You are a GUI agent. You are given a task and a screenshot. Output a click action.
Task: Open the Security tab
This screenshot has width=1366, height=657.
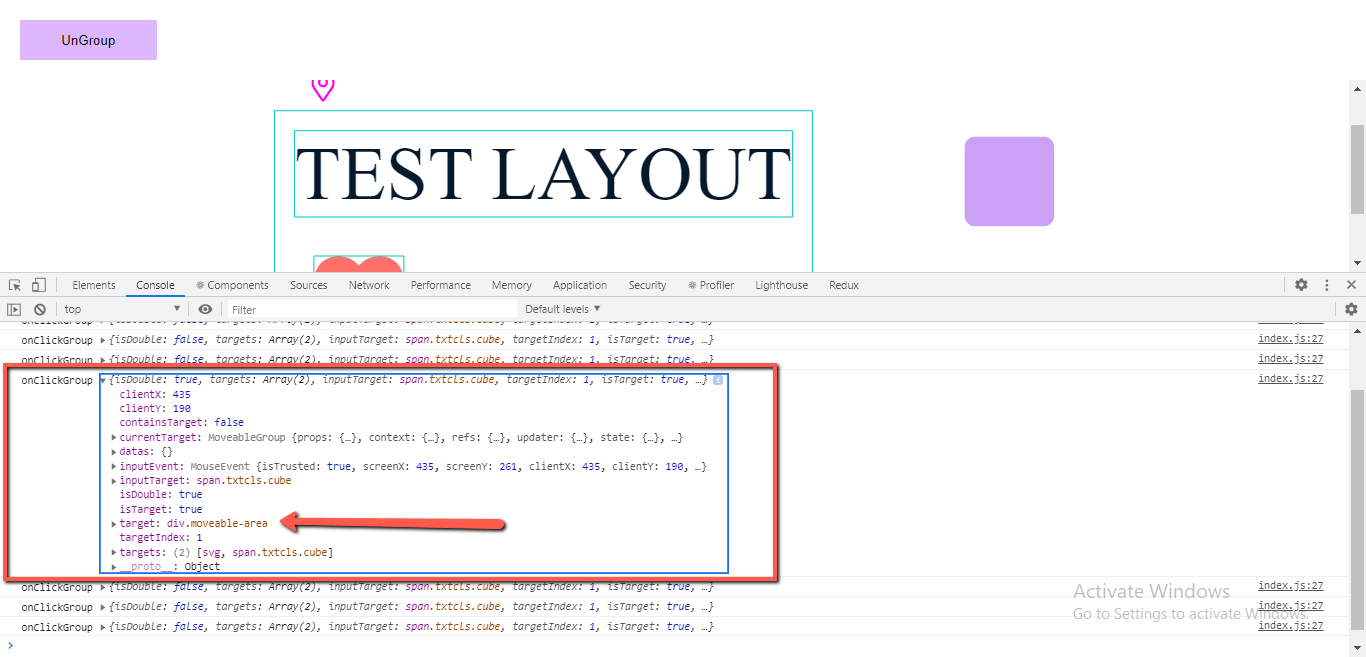point(647,285)
